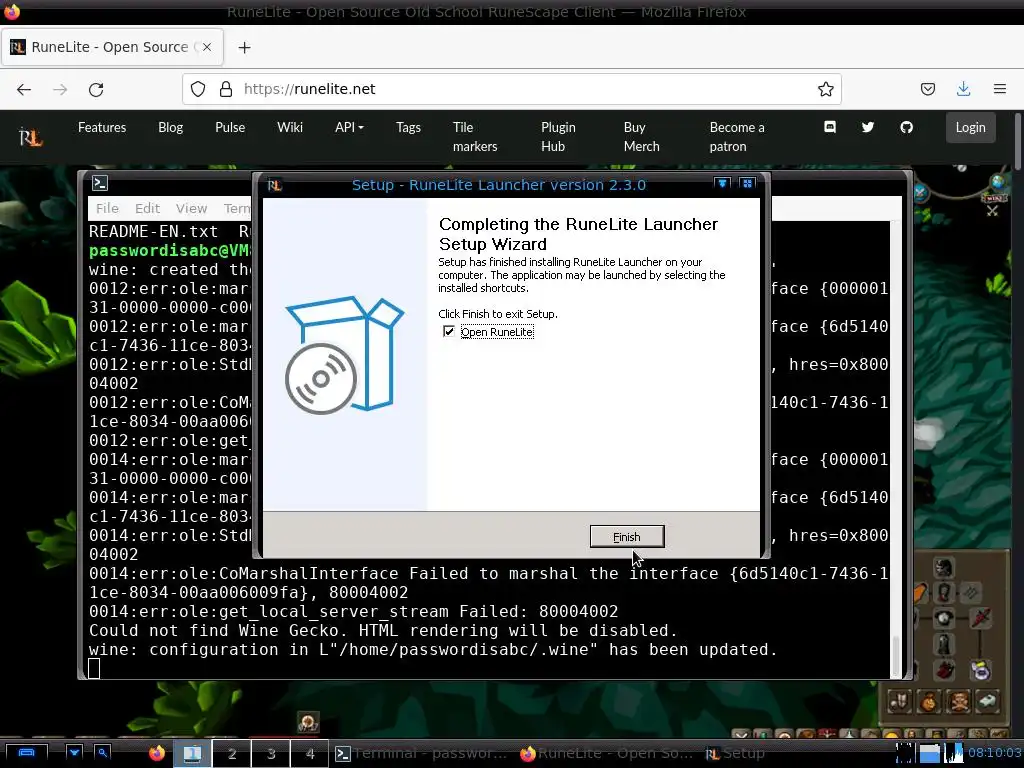Launch Firefox from taskbar quick launch icon
The width and height of the screenshot is (1024, 768).
[x=157, y=753]
